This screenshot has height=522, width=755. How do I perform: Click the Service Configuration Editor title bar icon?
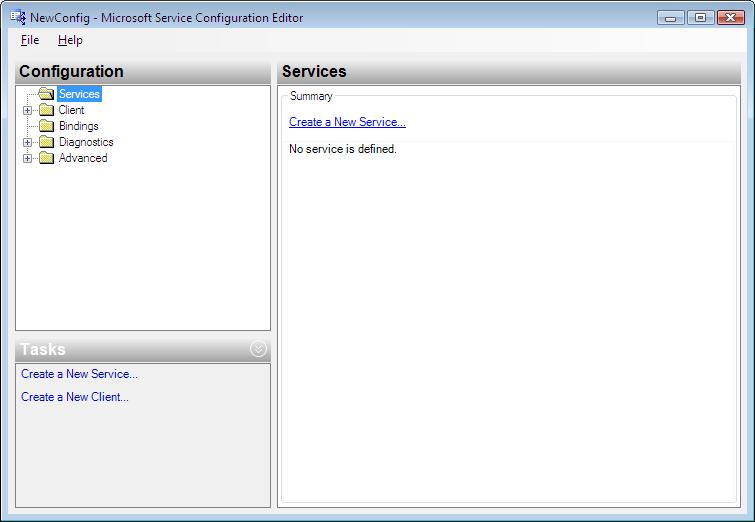tap(18, 17)
